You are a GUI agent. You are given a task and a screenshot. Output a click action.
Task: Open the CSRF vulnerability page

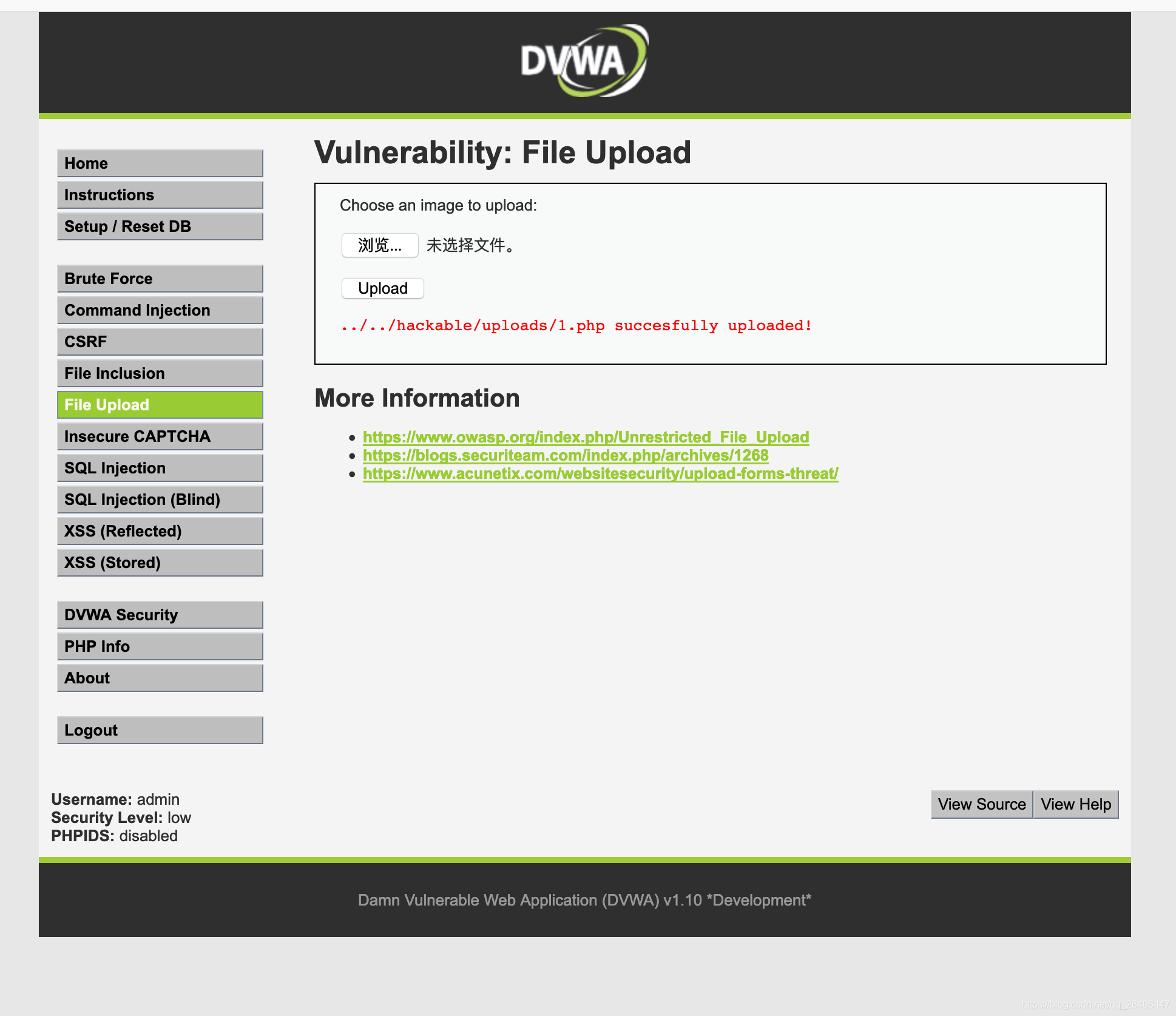[160, 342]
